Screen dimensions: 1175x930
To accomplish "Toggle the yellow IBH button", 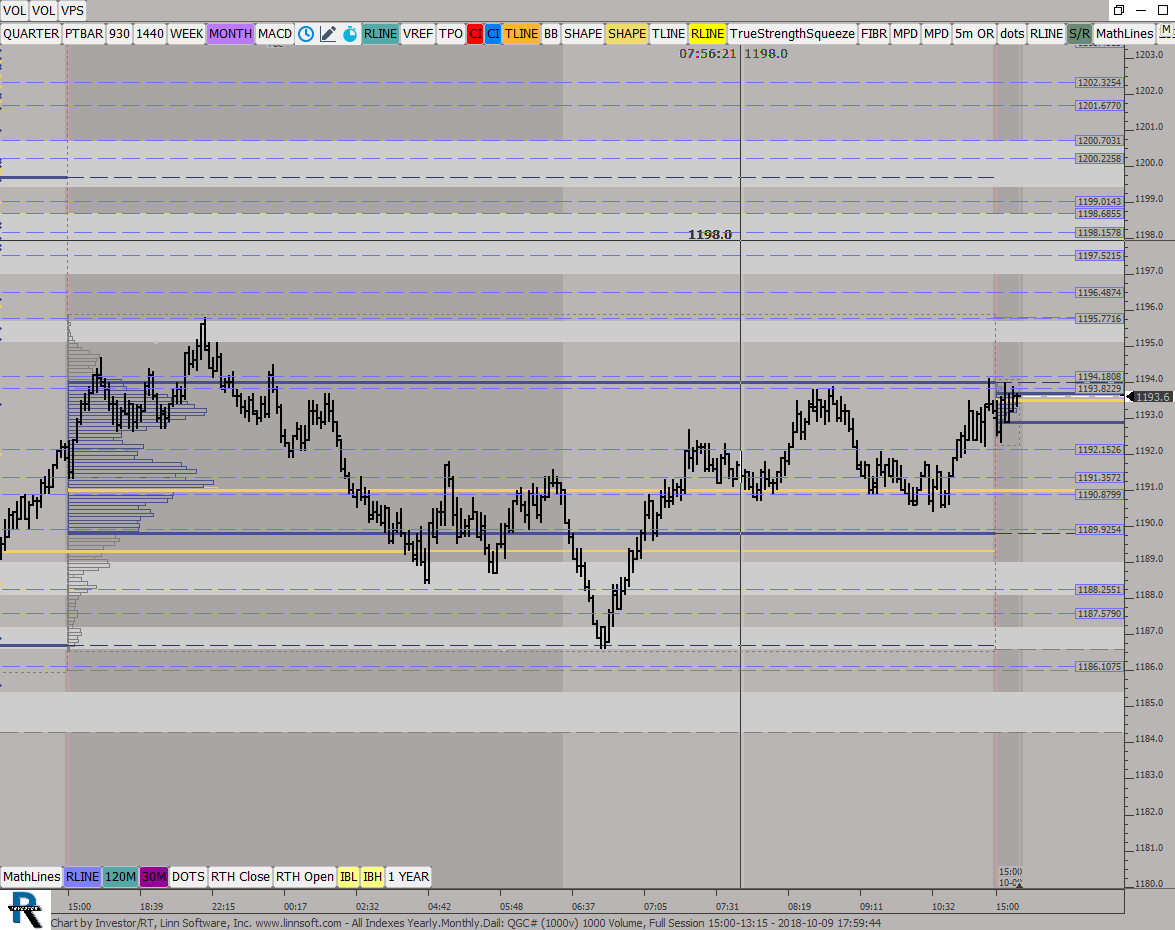I will (372, 877).
